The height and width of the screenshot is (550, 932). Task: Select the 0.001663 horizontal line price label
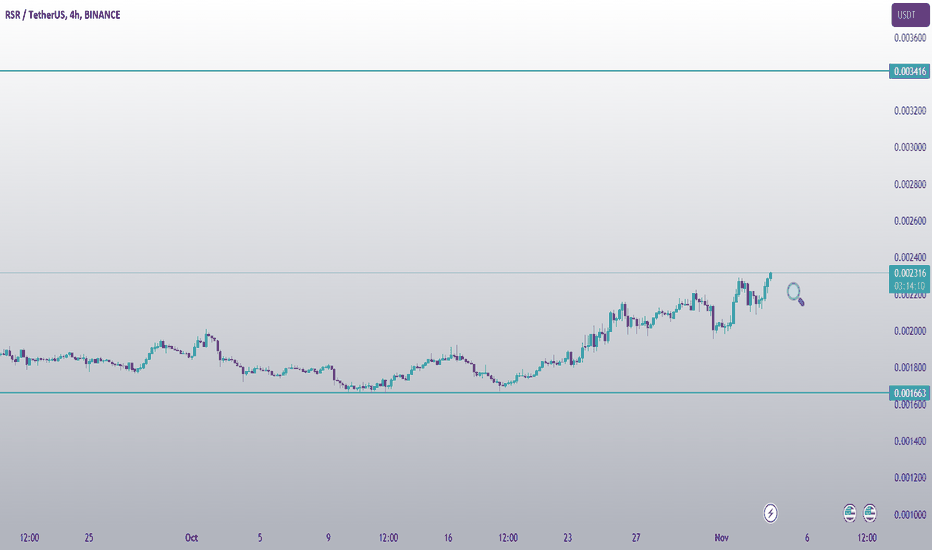point(909,393)
